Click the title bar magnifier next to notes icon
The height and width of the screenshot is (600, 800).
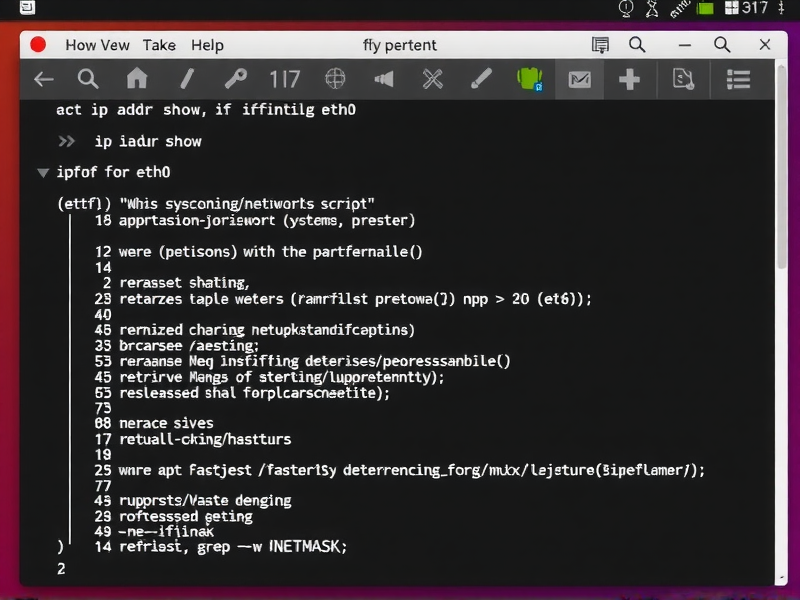(x=637, y=45)
